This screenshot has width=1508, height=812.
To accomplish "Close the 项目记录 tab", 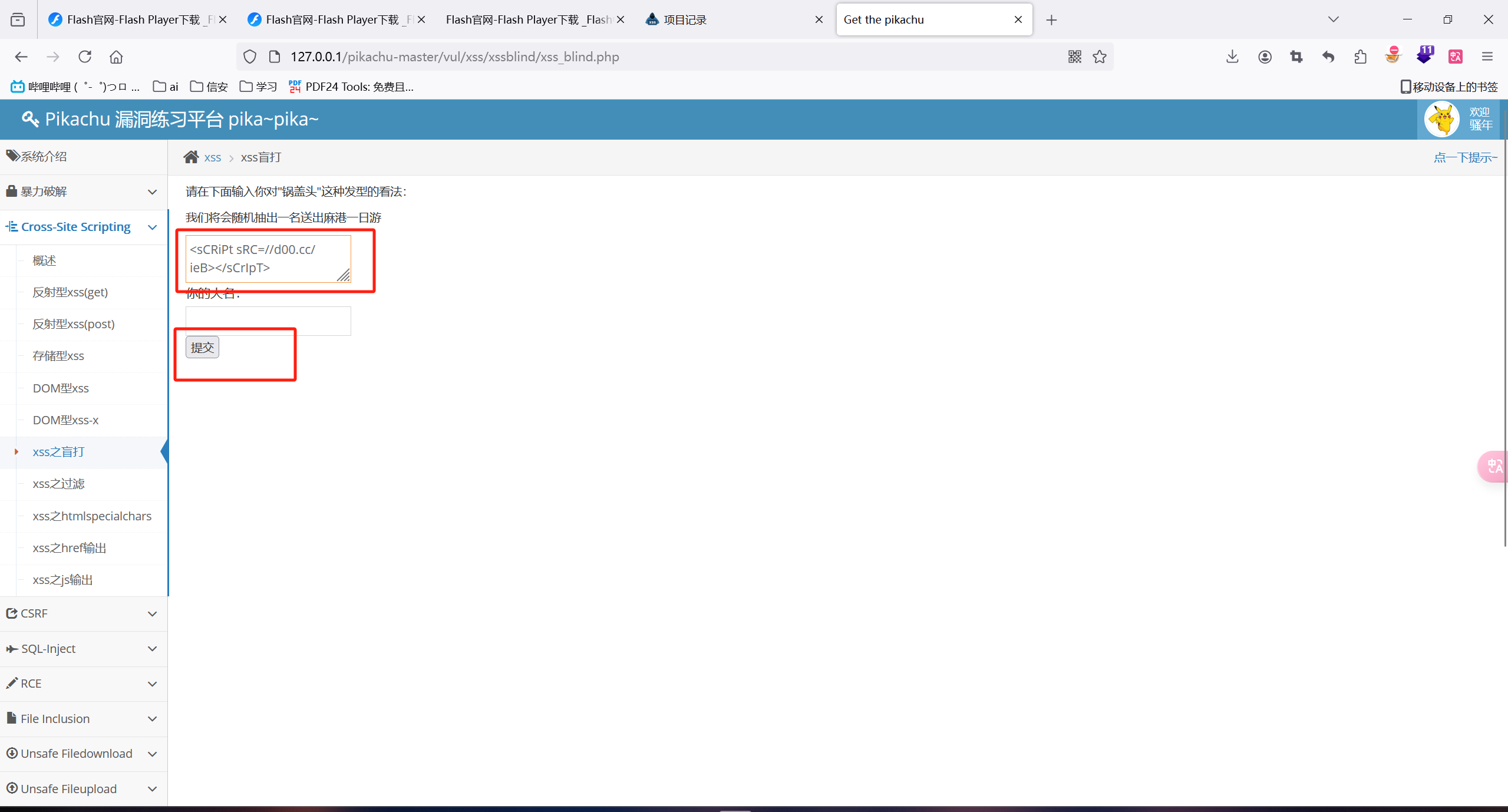I will coord(819,19).
